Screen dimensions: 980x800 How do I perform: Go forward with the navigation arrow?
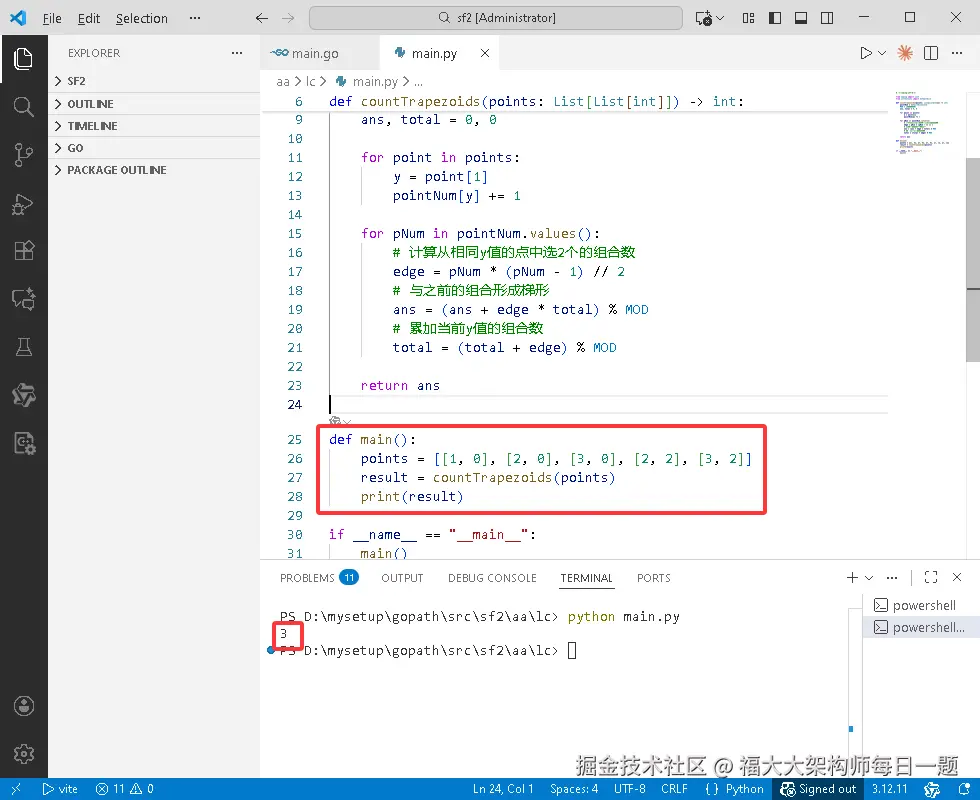point(288,18)
